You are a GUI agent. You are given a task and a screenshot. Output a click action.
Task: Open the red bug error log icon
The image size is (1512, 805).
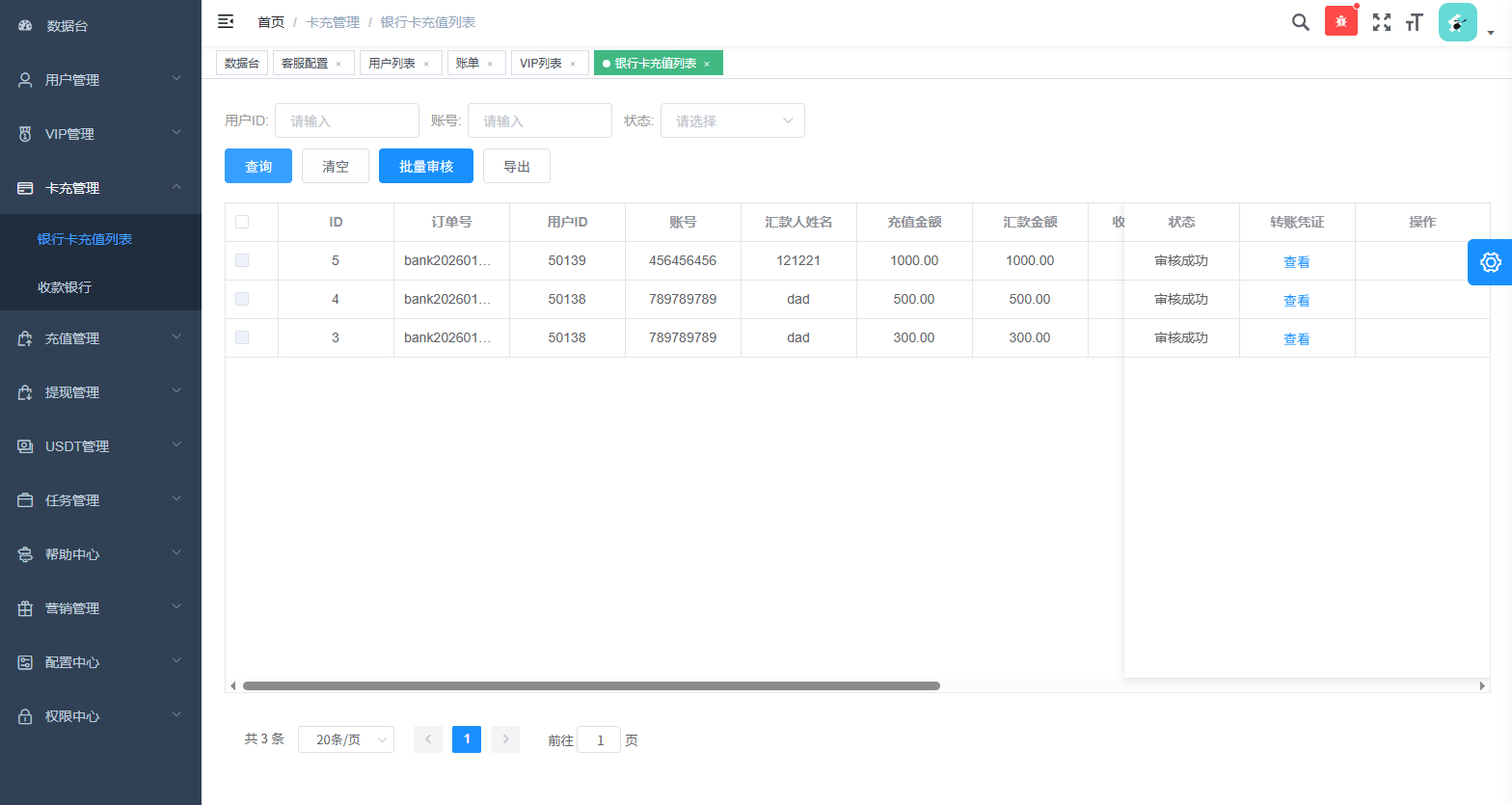coord(1340,21)
